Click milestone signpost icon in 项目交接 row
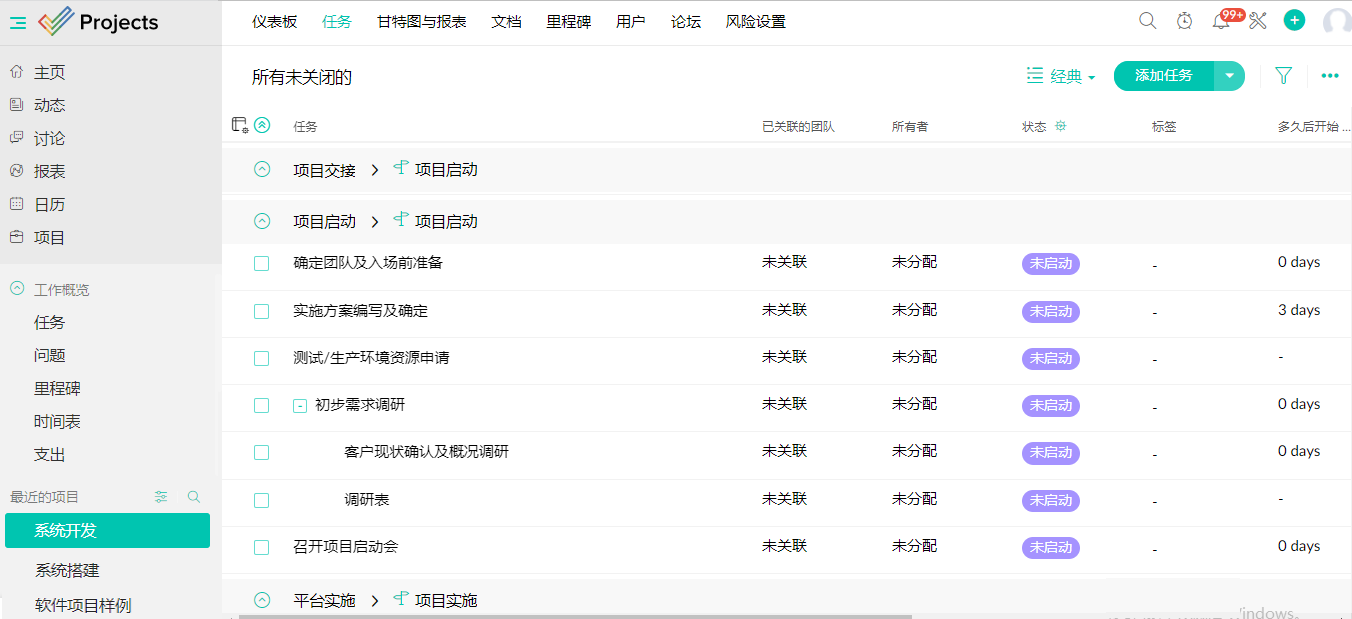 pyautogui.click(x=401, y=168)
